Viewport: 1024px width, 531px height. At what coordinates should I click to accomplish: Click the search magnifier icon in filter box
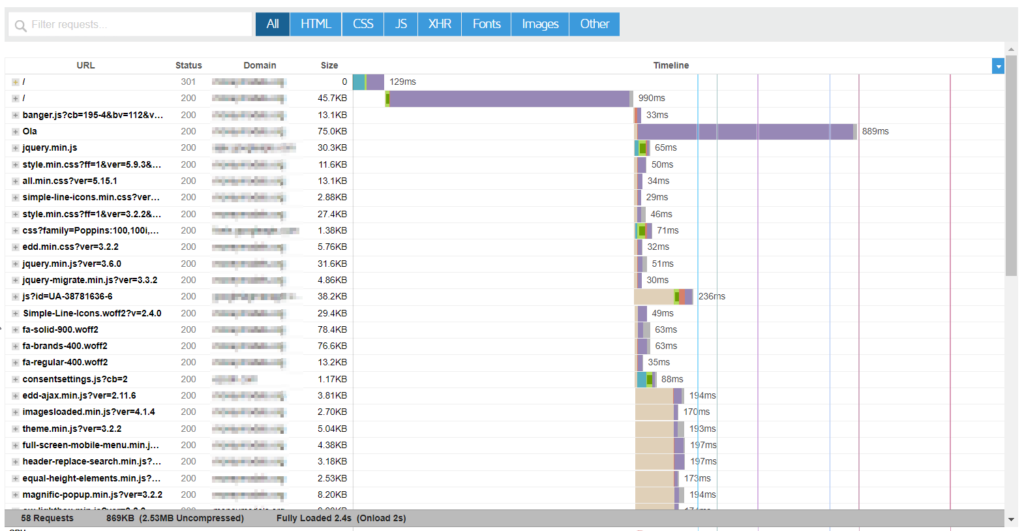pos(20,25)
